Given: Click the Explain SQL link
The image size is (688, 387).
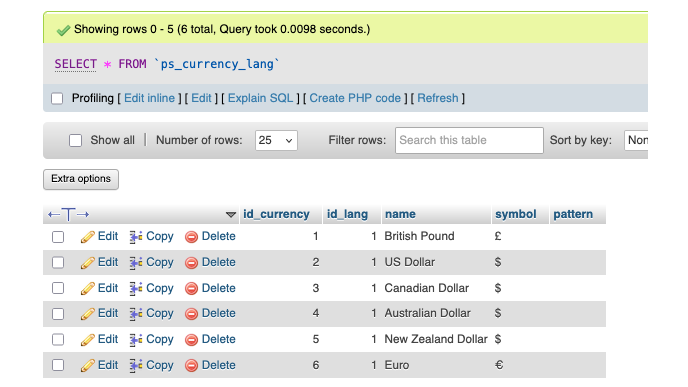Looking at the screenshot, I should 261,98.
